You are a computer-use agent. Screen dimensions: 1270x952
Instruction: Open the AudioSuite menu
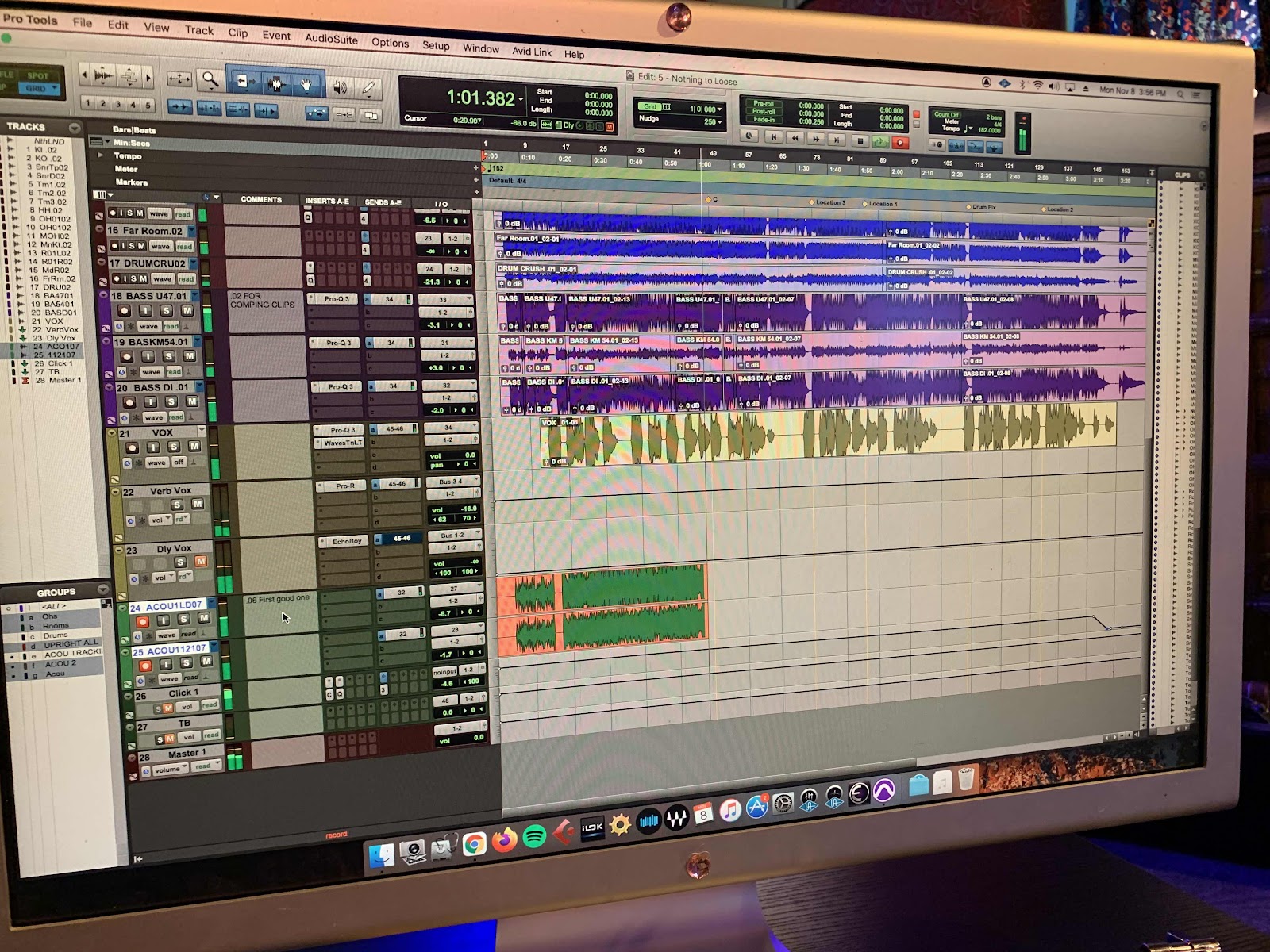pos(331,38)
